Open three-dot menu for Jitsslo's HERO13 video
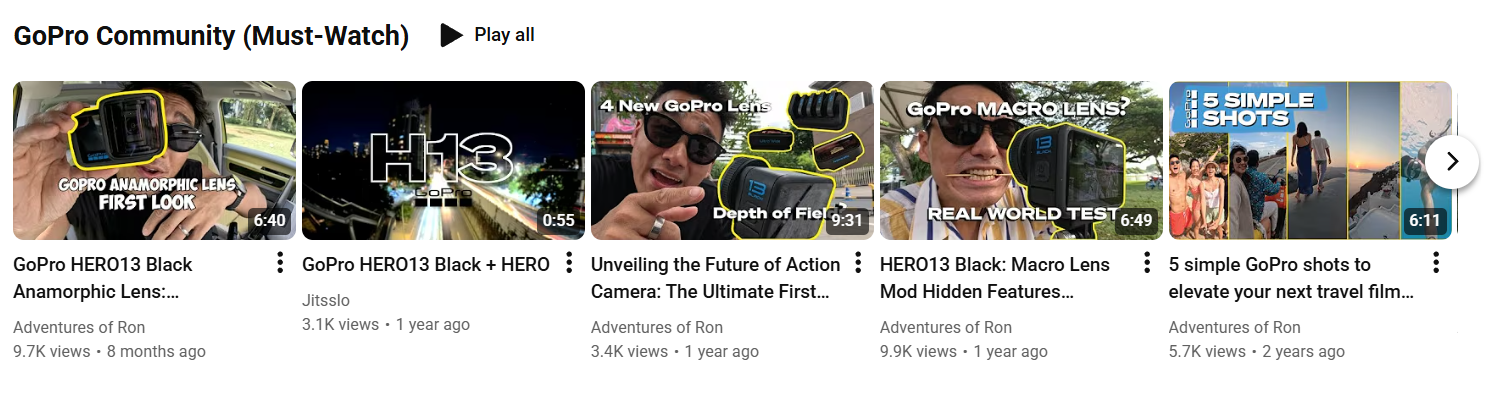 click(569, 263)
